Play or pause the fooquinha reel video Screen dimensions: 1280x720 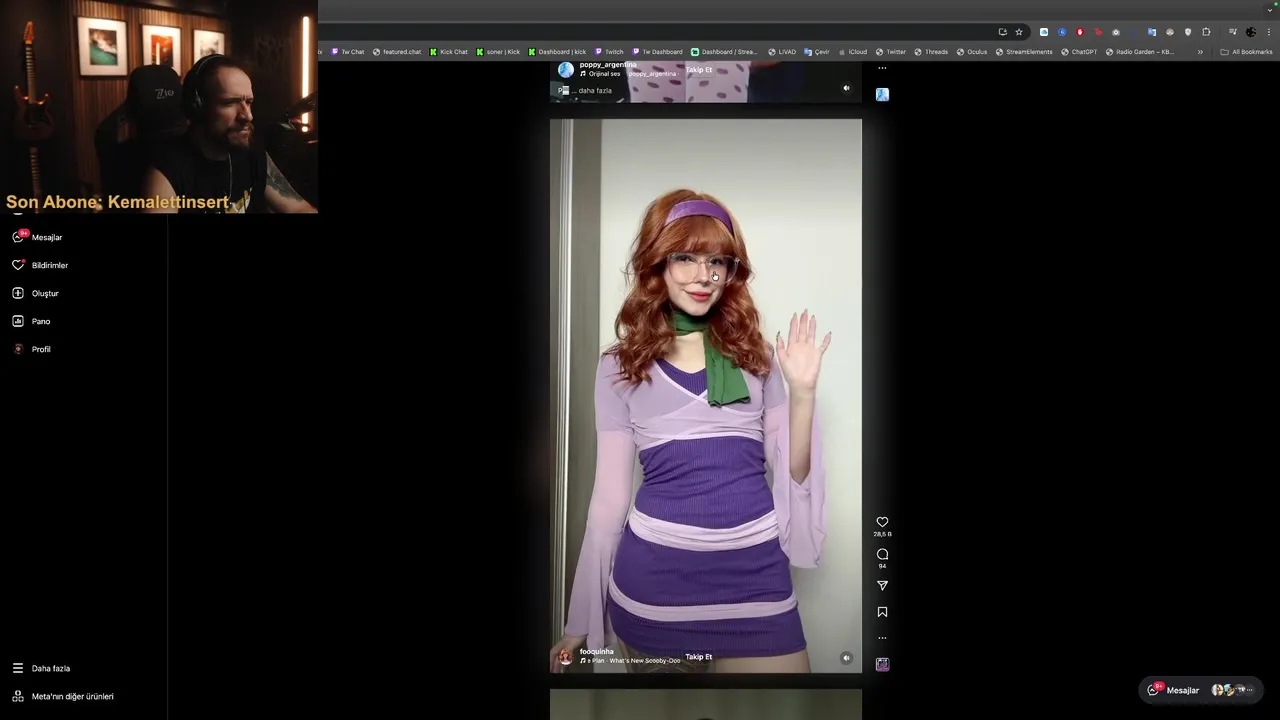pyautogui.click(x=705, y=395)
